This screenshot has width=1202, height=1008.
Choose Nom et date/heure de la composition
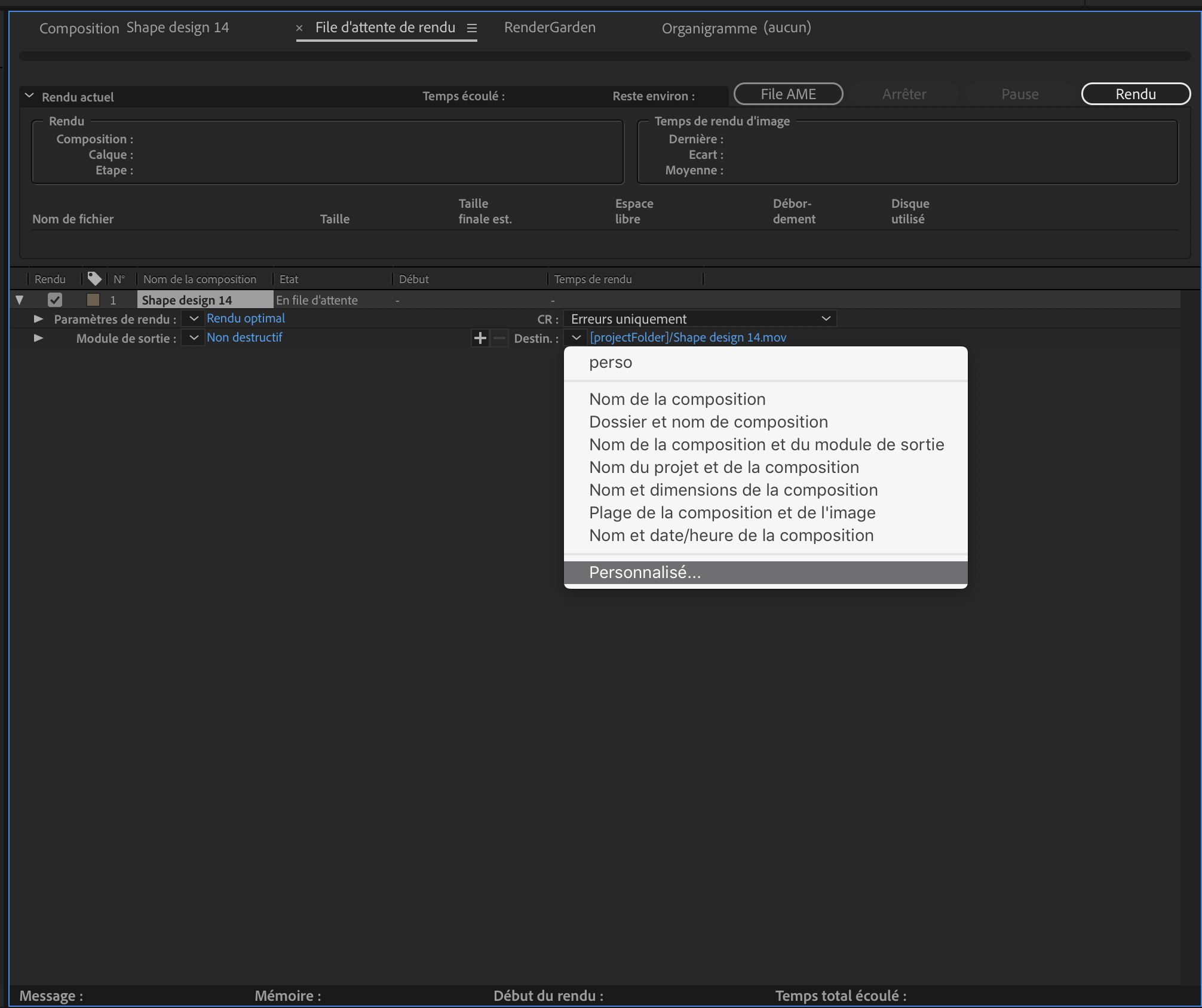click(766, 535)
